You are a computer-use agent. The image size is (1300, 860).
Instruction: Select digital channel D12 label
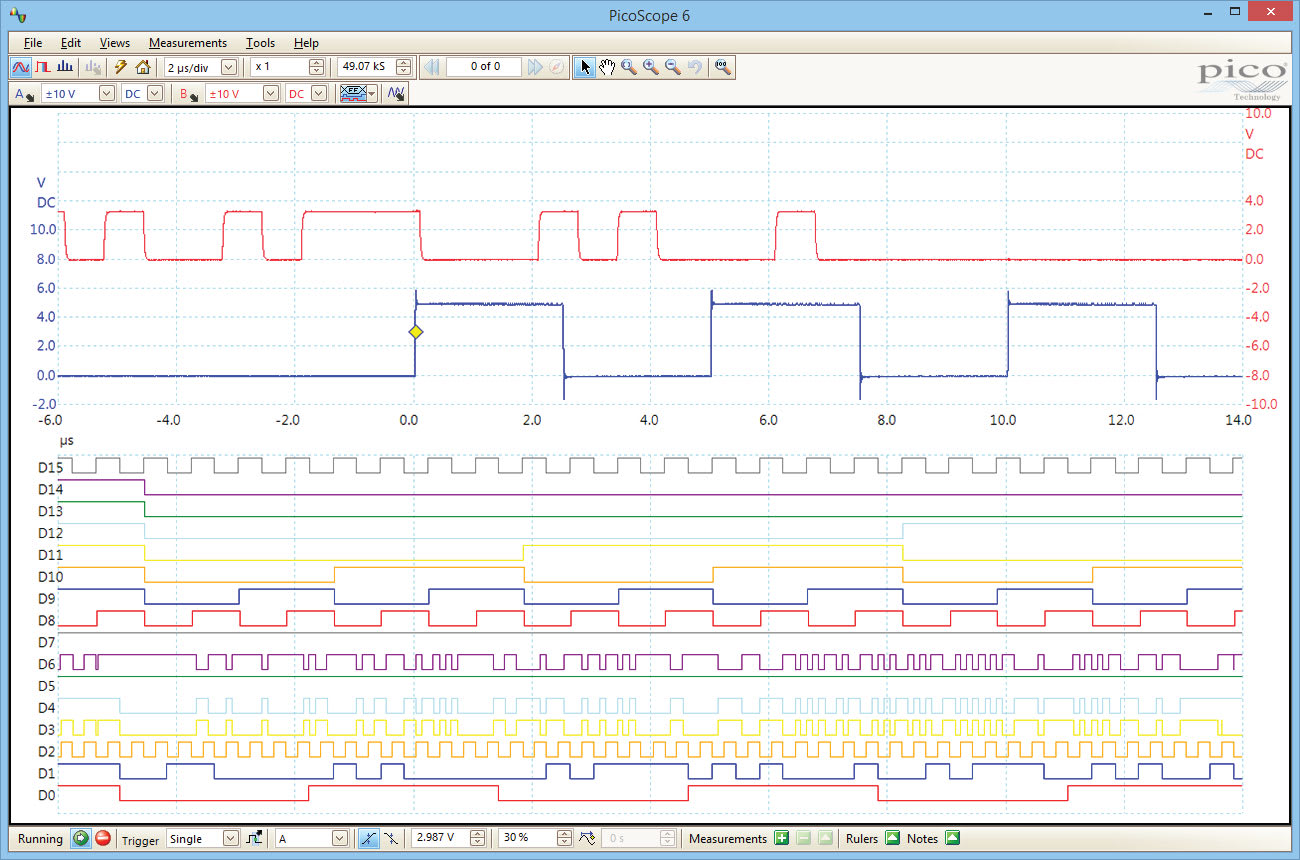(50, 533)
